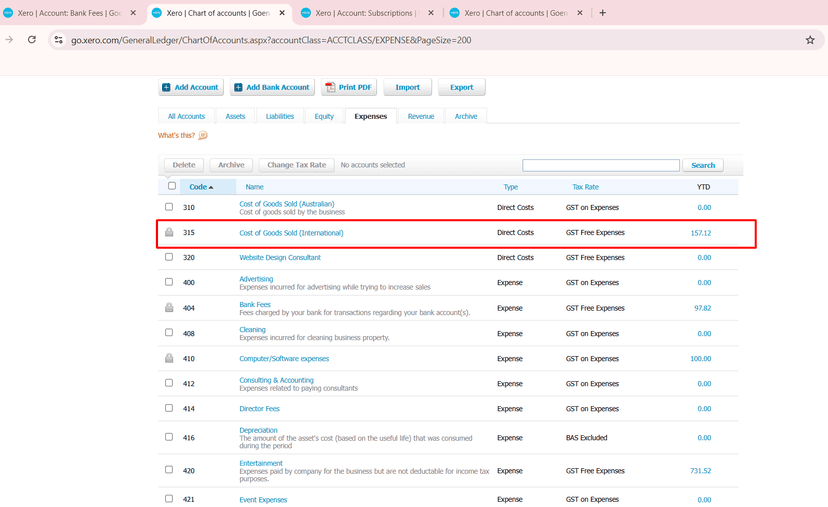828x507 pixels.
Task: Tick the select-all checkbox in table header
Action: click(172, 186)
